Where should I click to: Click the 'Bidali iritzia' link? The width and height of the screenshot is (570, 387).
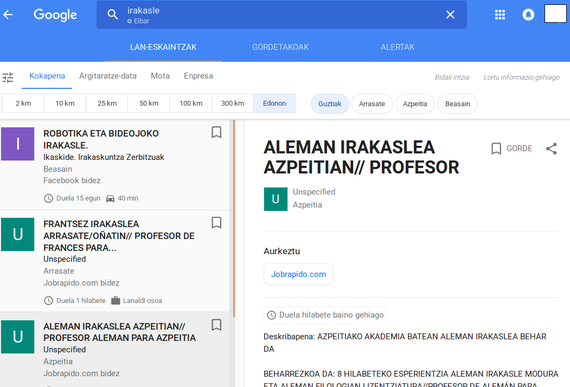click(x=452, y=77)
